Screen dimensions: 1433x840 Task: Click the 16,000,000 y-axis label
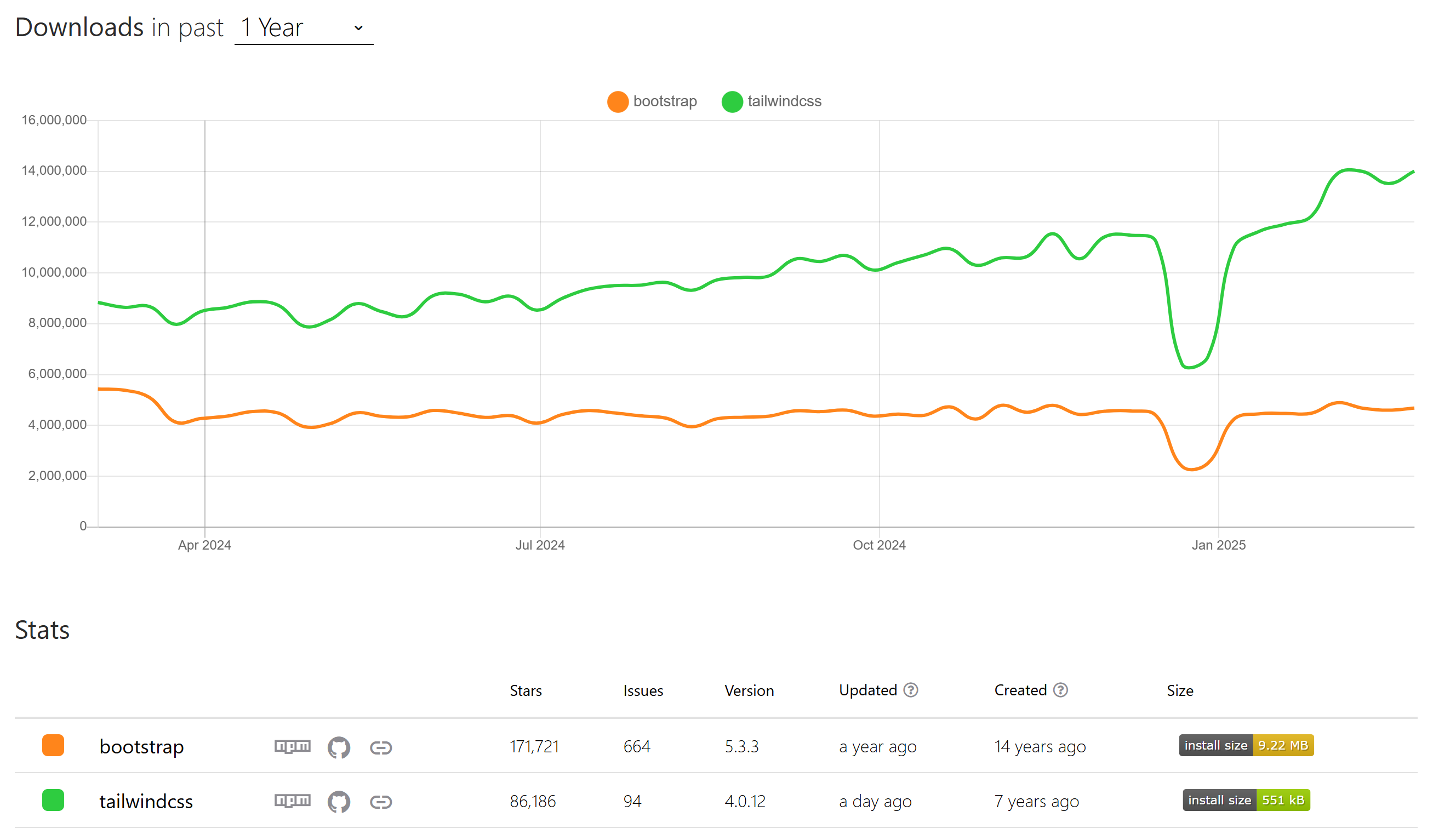tap(54, 120)
